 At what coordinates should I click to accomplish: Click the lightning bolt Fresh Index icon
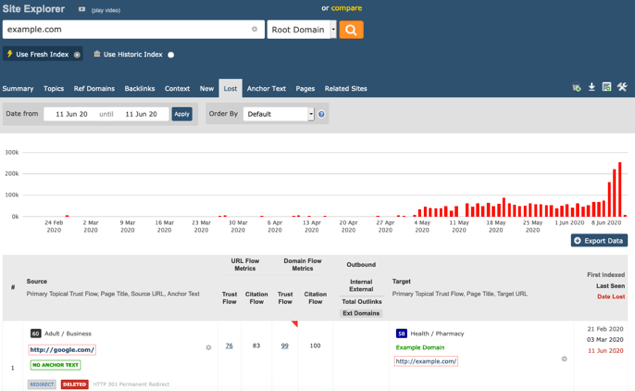pos(10,54)
